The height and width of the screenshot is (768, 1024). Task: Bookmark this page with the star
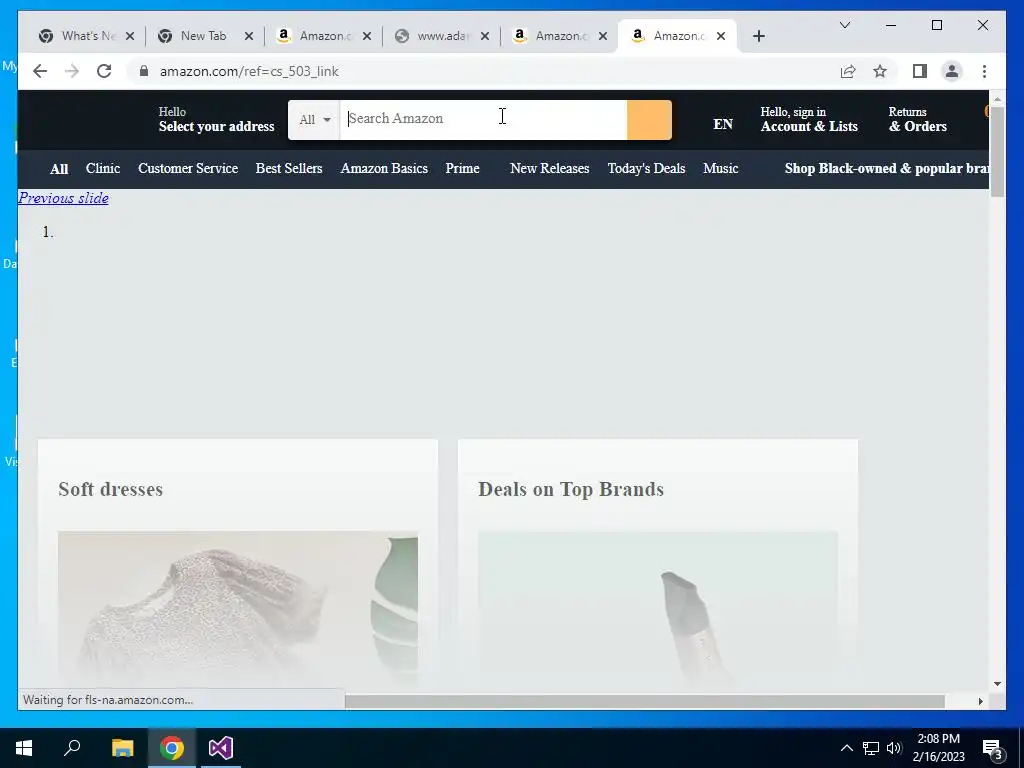tap(880, 71)
